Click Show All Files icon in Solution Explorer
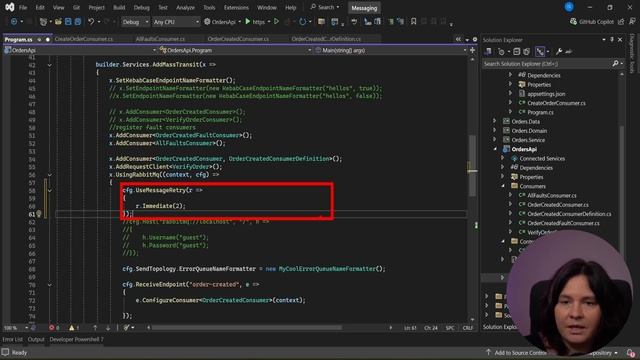Screen dimensions: 640x360 527,51
